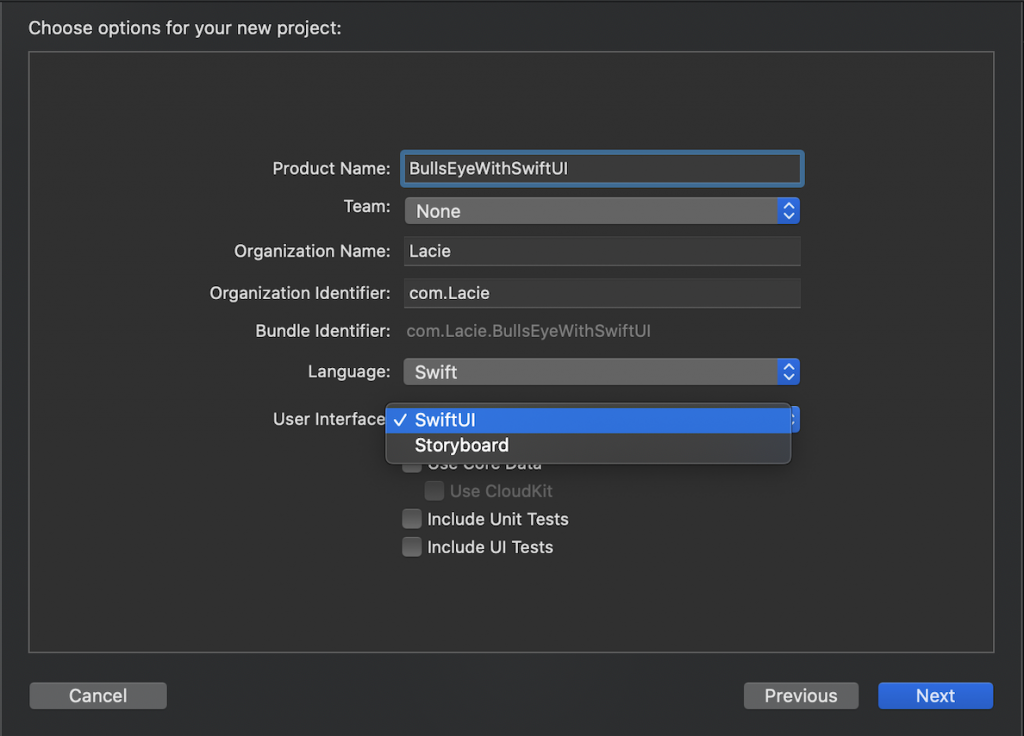
Task: Click the Organization Name field with Lacie
Action: [x=602, y=251]
